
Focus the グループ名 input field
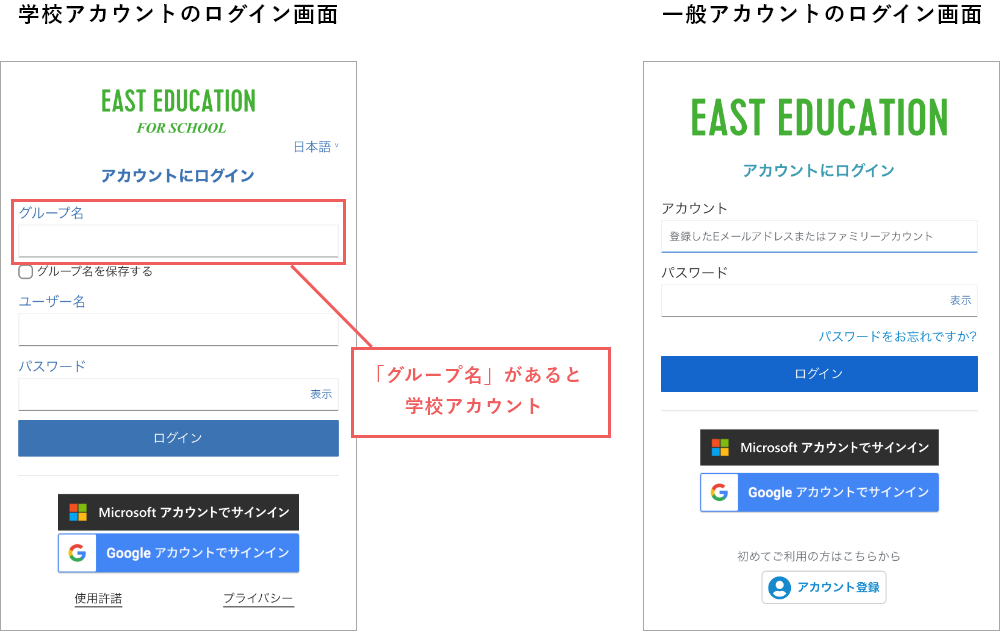coord(179,241)
